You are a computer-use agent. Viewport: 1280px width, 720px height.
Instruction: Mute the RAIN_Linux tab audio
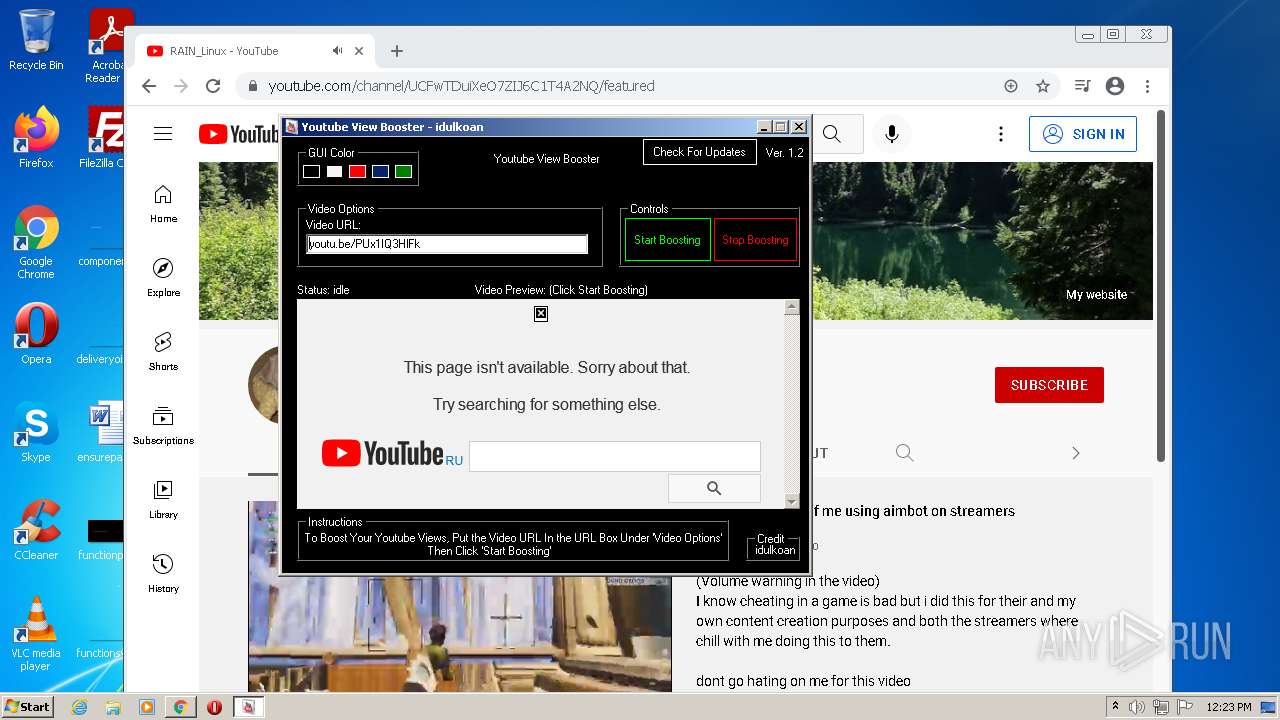[338, 51]
